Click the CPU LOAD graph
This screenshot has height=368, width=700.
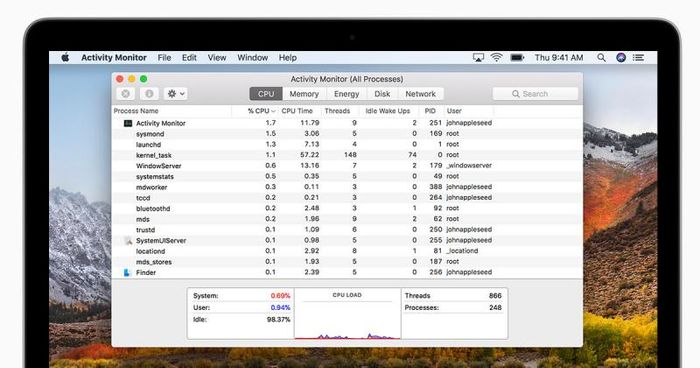click(347, 314)
